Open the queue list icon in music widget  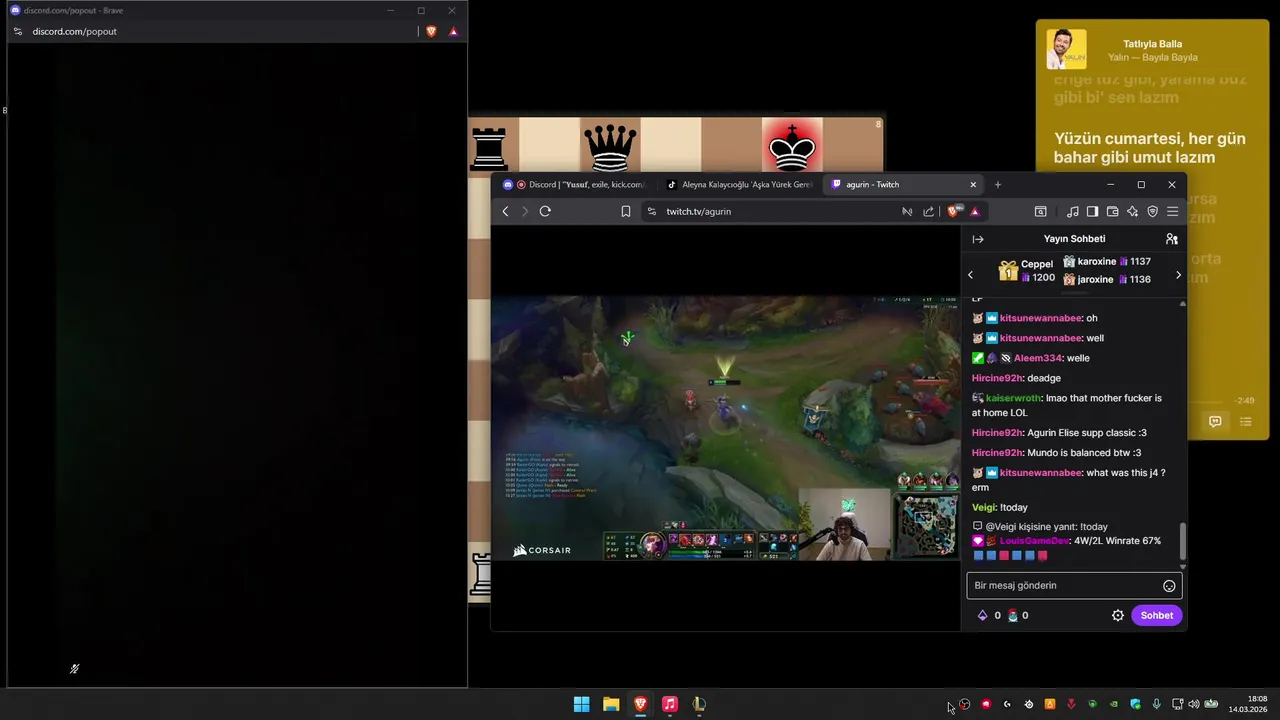1246,422
